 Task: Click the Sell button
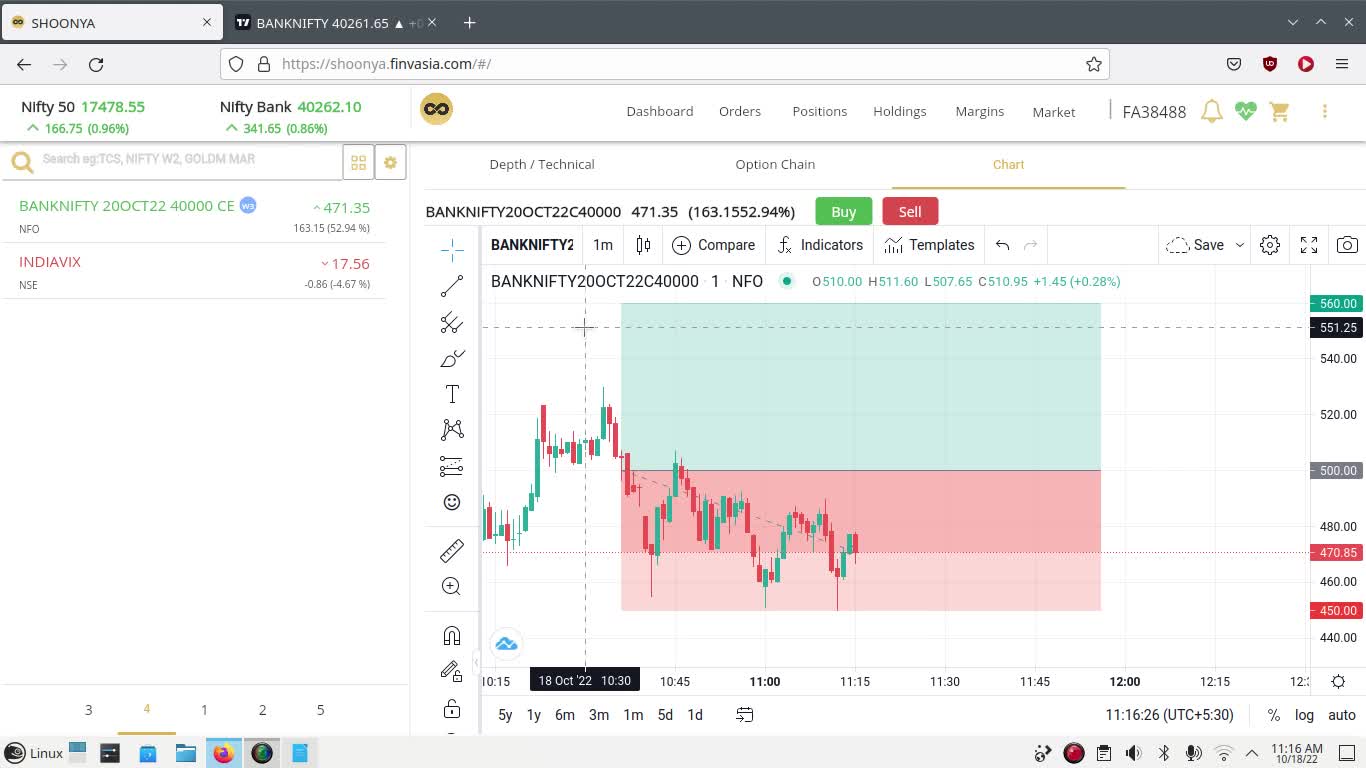coord(910,212)
